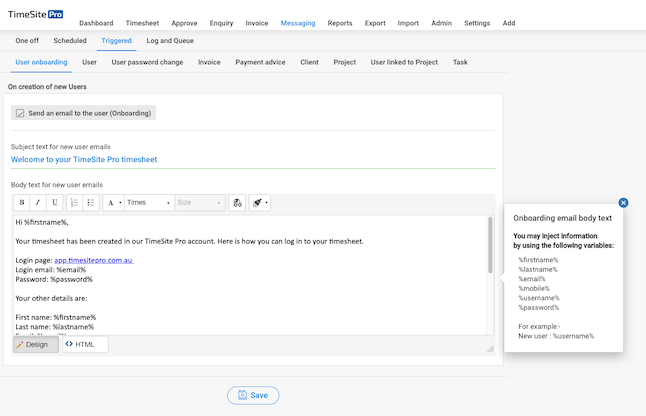Open the Approve menu

[184, 23]
